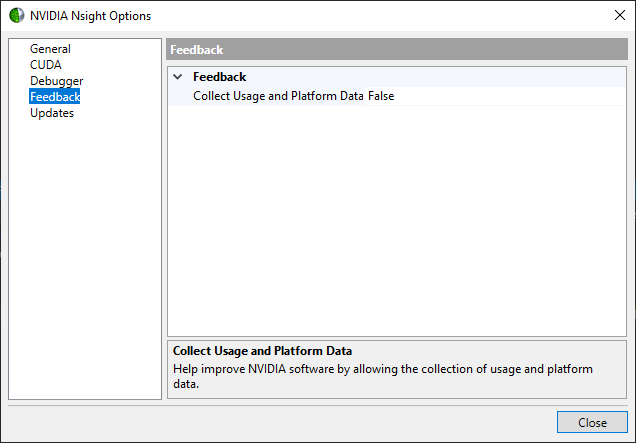Viewport: 636px width, 443px height.
Task: Close the dialog with the X button
Action: pyautogui.click(x=619, y=15)
